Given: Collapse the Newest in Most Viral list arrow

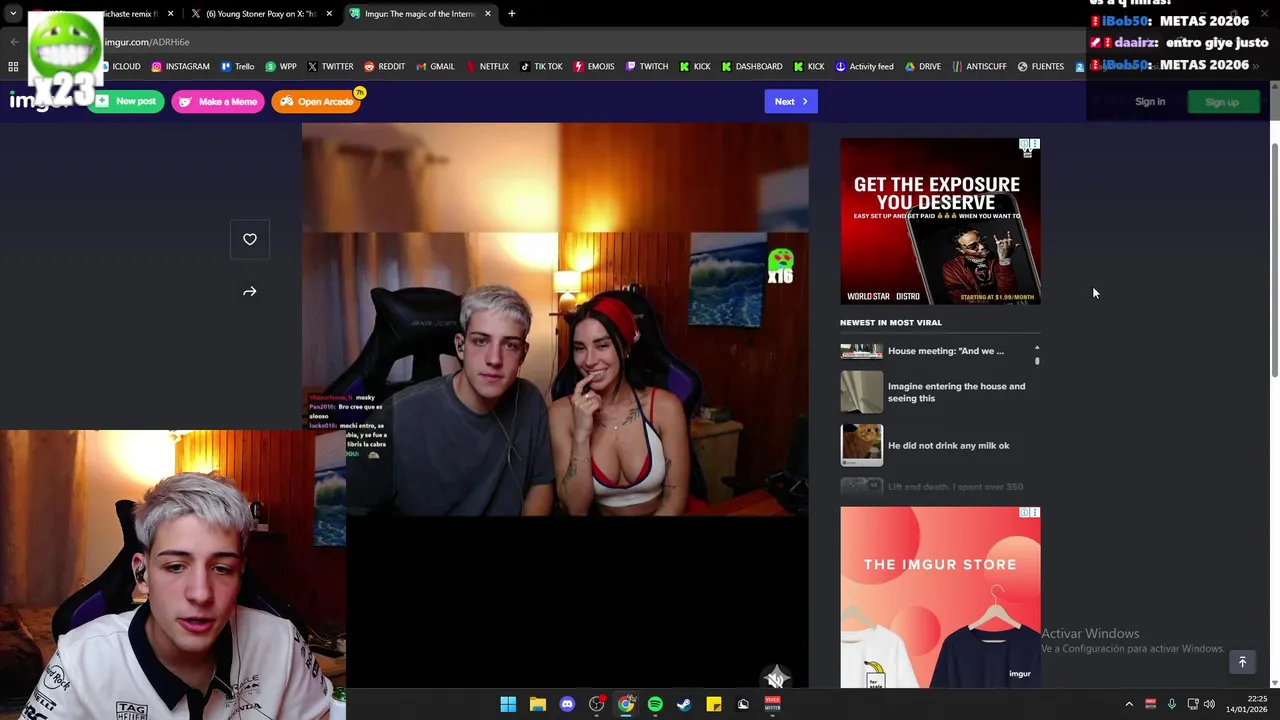Looking at the screenshot, I should [x=1037, y=347].
